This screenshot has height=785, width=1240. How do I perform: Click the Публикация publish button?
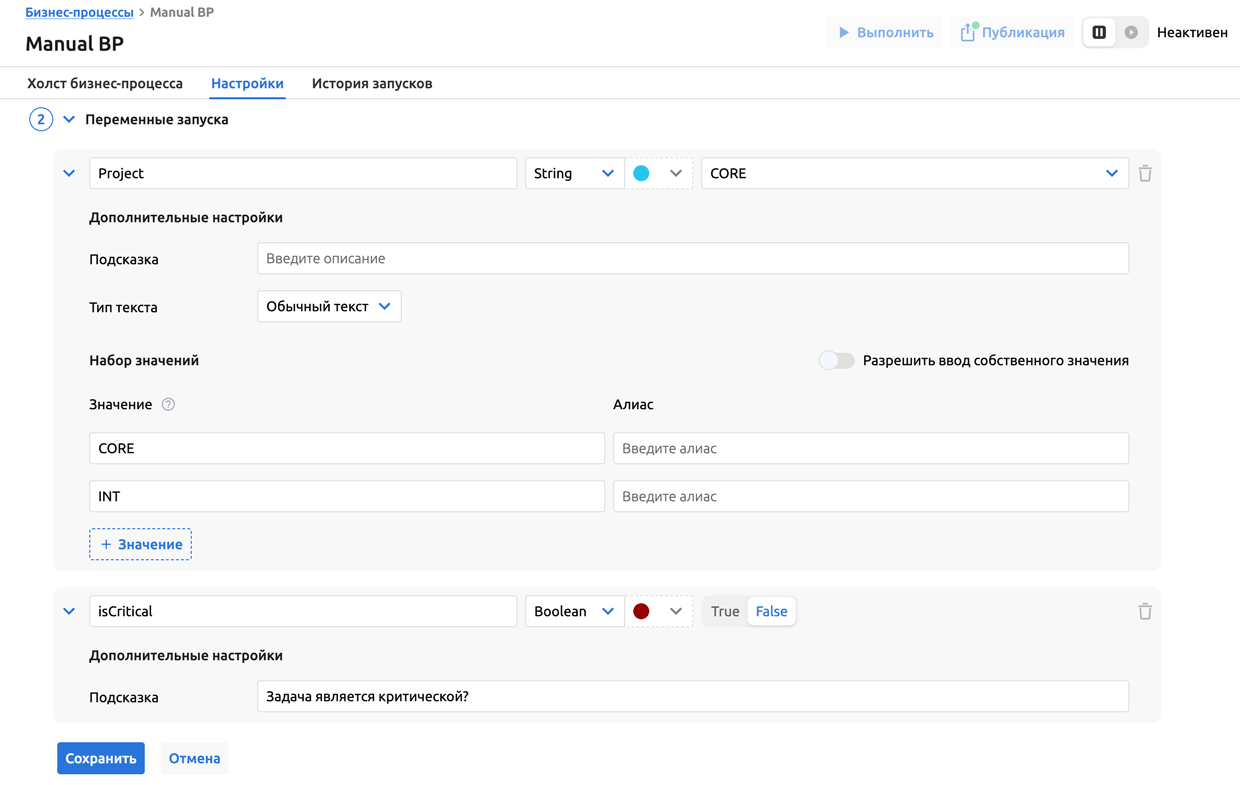tap(1012, 33)
